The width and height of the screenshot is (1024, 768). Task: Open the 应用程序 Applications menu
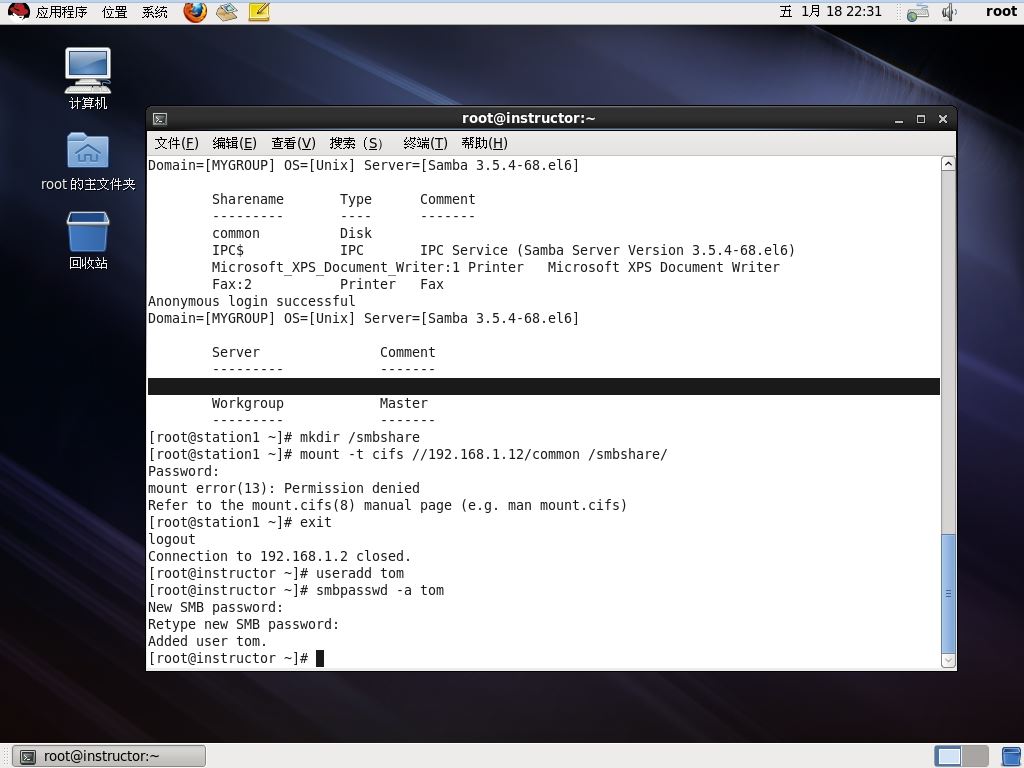61,12
